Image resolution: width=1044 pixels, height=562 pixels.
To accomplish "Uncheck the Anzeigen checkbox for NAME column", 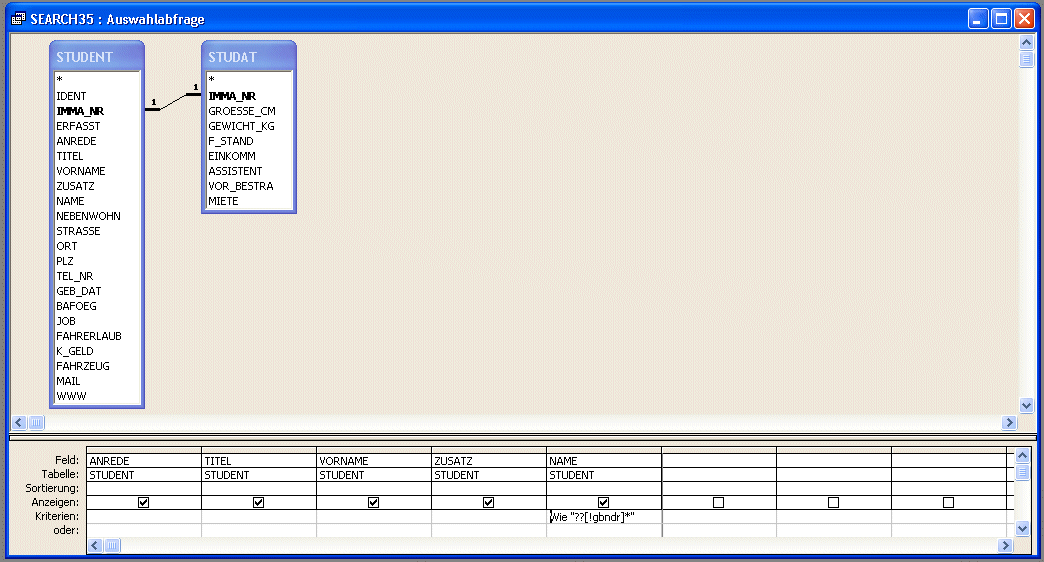I will point(603,503).
